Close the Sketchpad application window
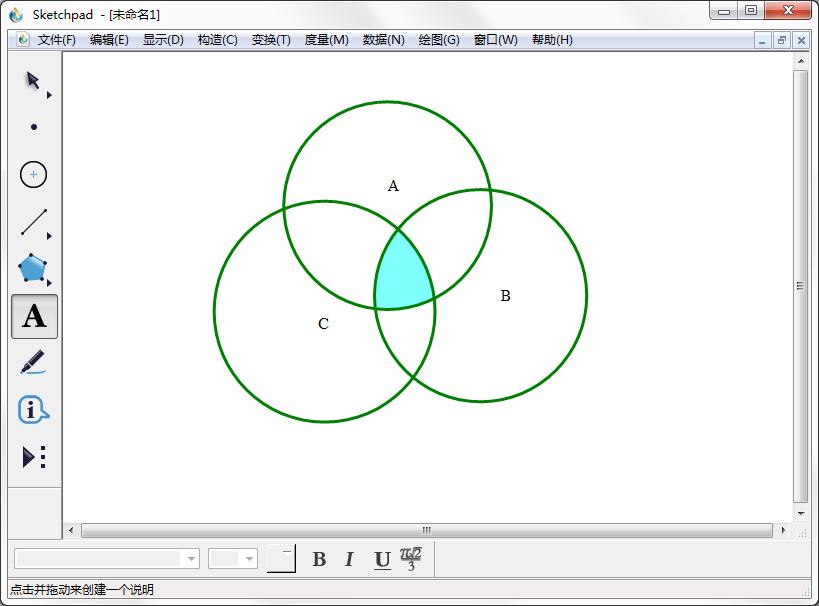This screenshot has height=606, width=819. click(x=788, y=11)
